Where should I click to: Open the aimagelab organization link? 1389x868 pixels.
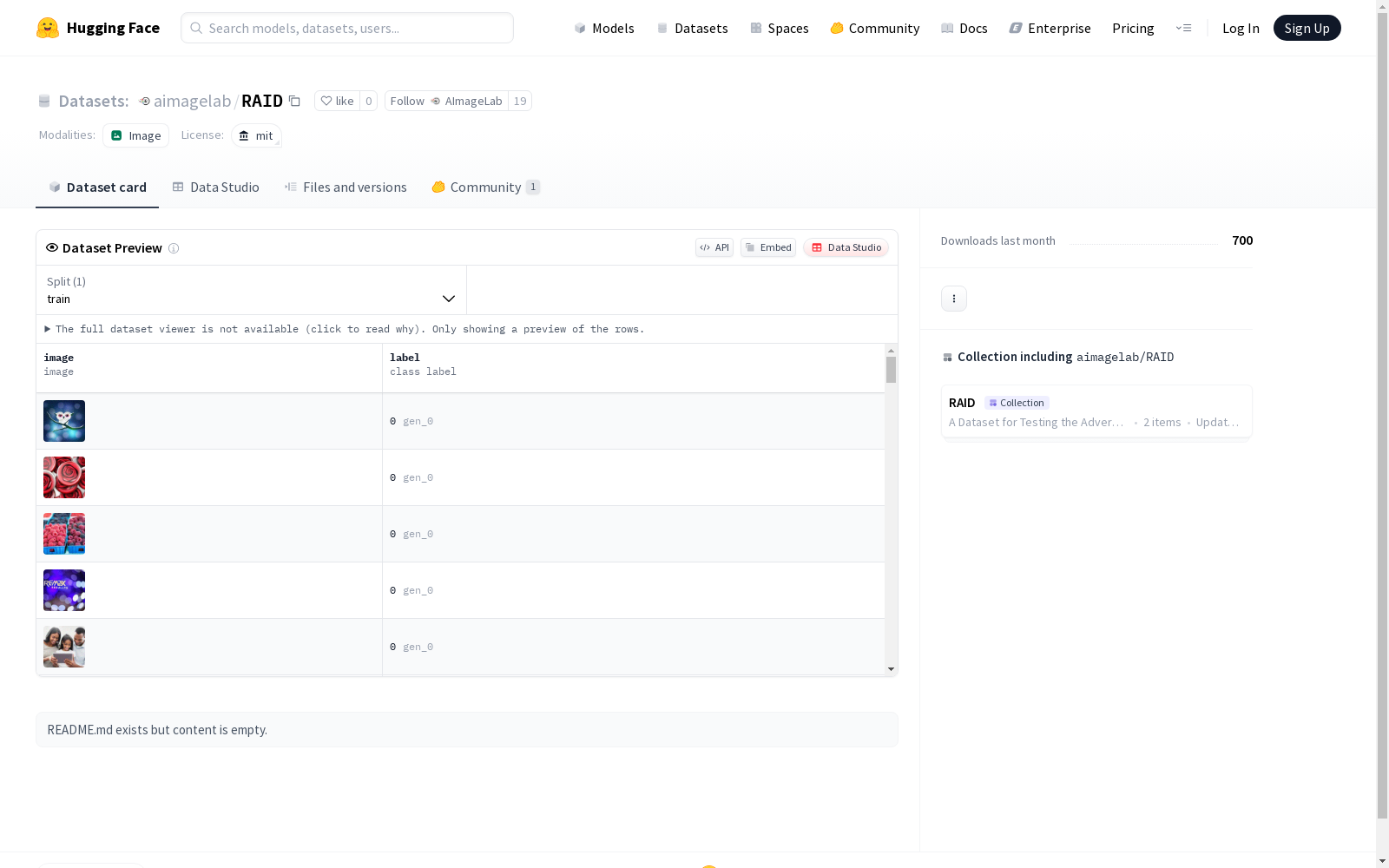(192, 101)
